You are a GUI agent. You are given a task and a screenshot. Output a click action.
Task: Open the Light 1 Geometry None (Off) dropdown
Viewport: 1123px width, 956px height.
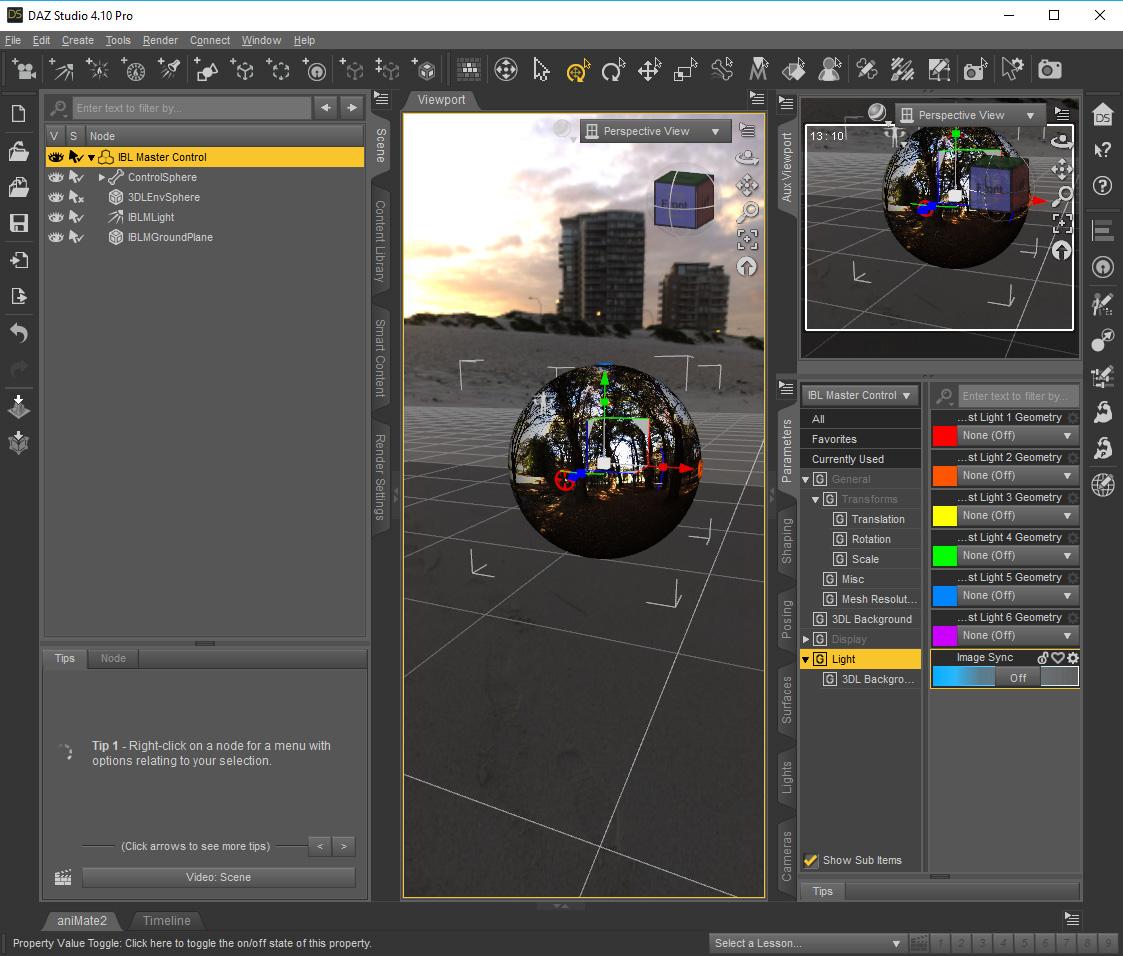pyautogui.click(x=1017, y=436)
